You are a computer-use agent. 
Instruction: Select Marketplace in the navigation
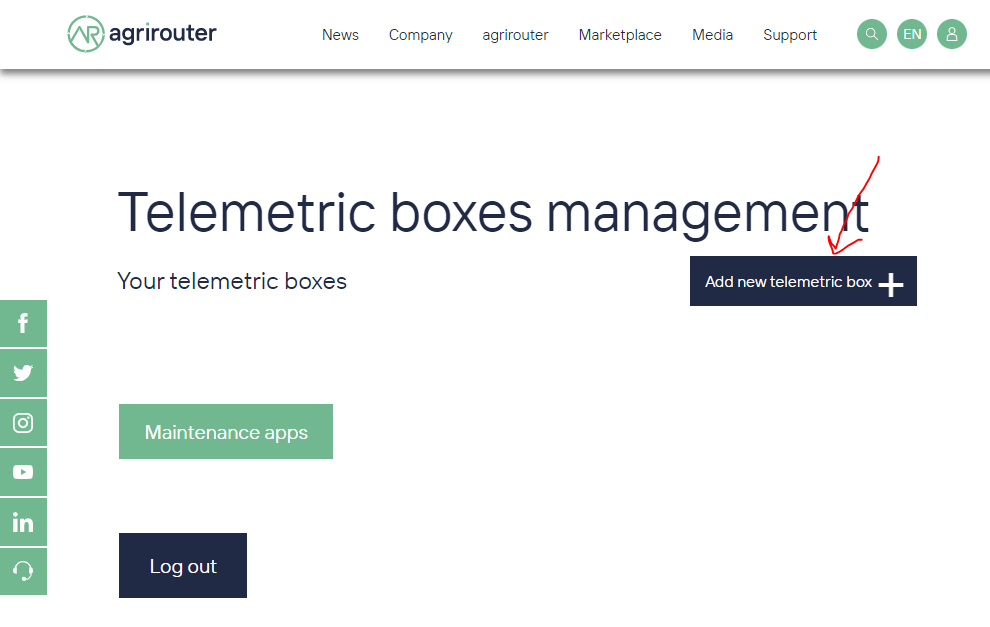pos(619,34)
